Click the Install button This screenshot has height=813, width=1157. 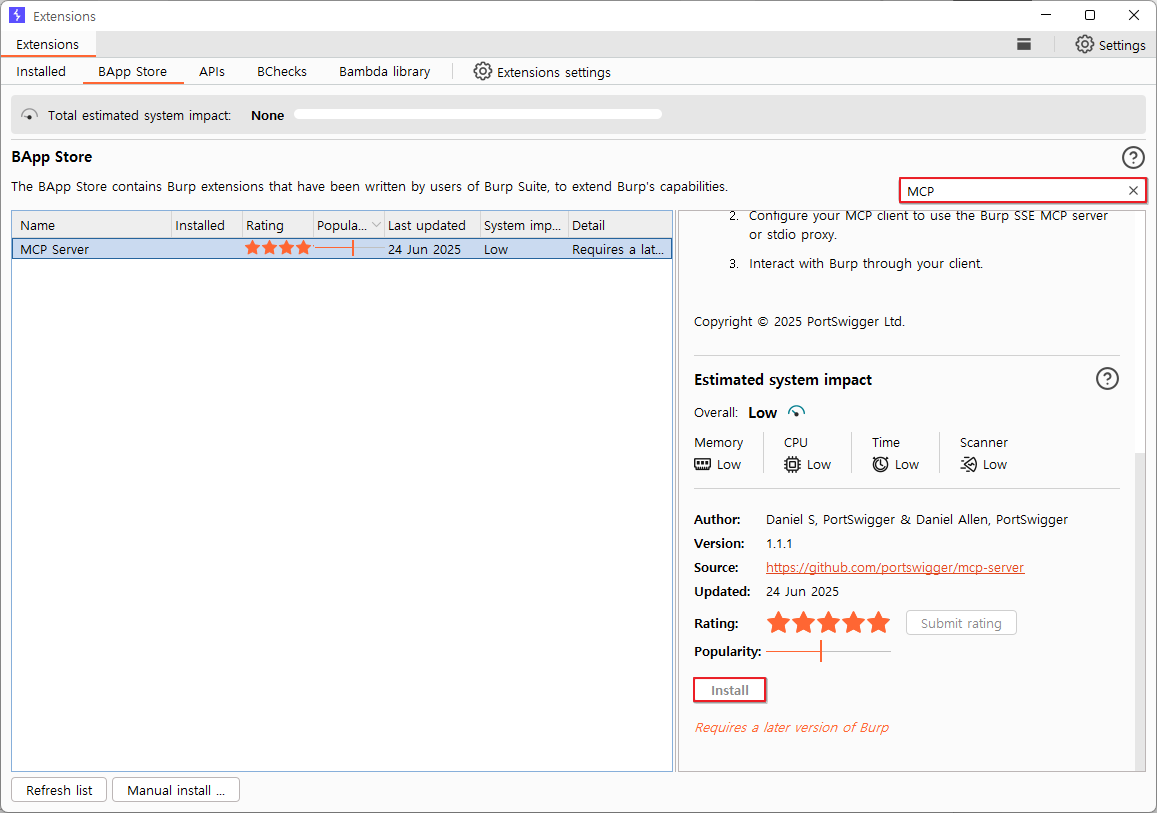(x=730, y=690)
